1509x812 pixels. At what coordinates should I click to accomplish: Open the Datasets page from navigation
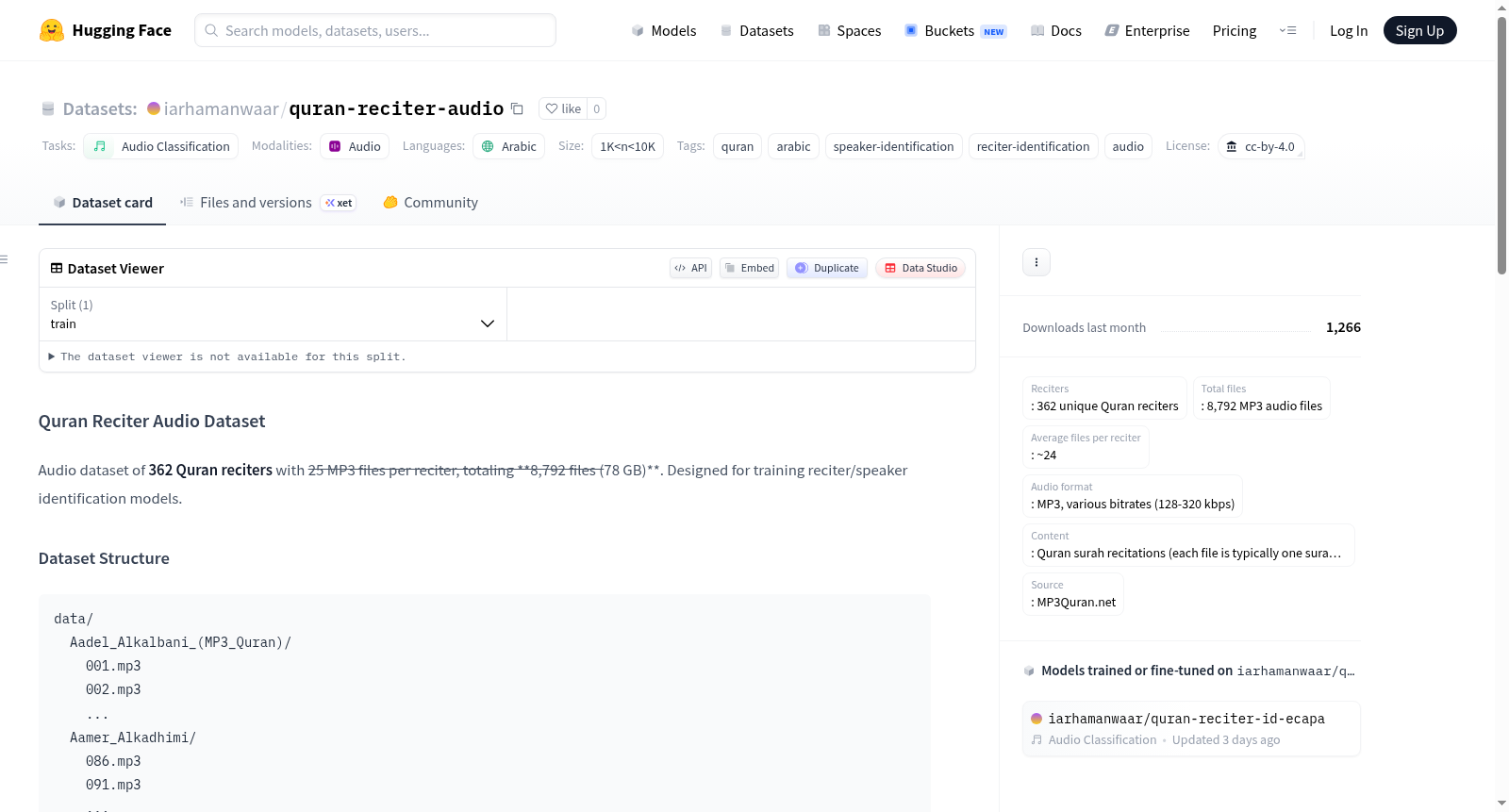[x=757, y=30]
